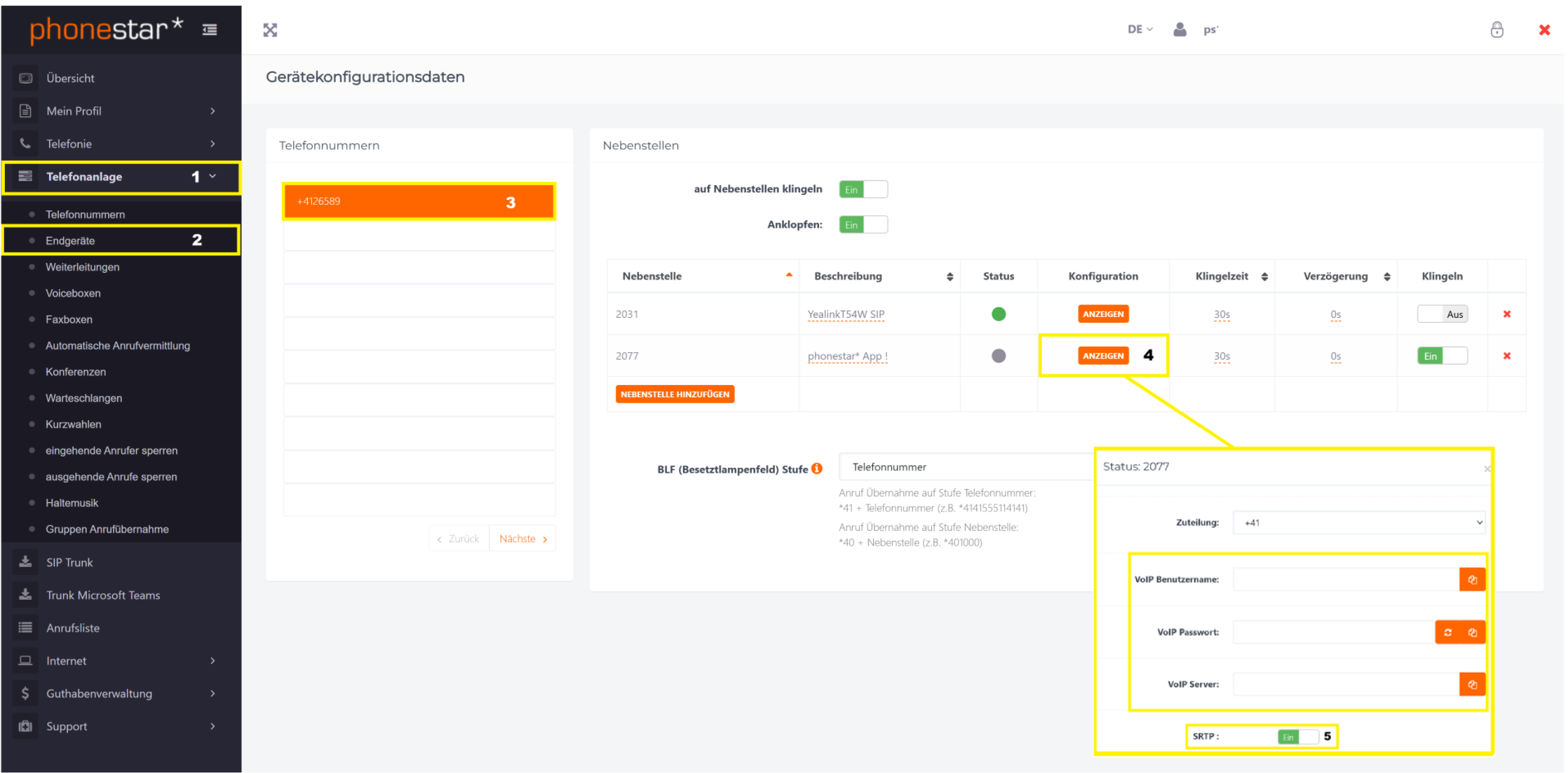
Task: Click the fullscreen expand icon
Action: click(270, 29)
